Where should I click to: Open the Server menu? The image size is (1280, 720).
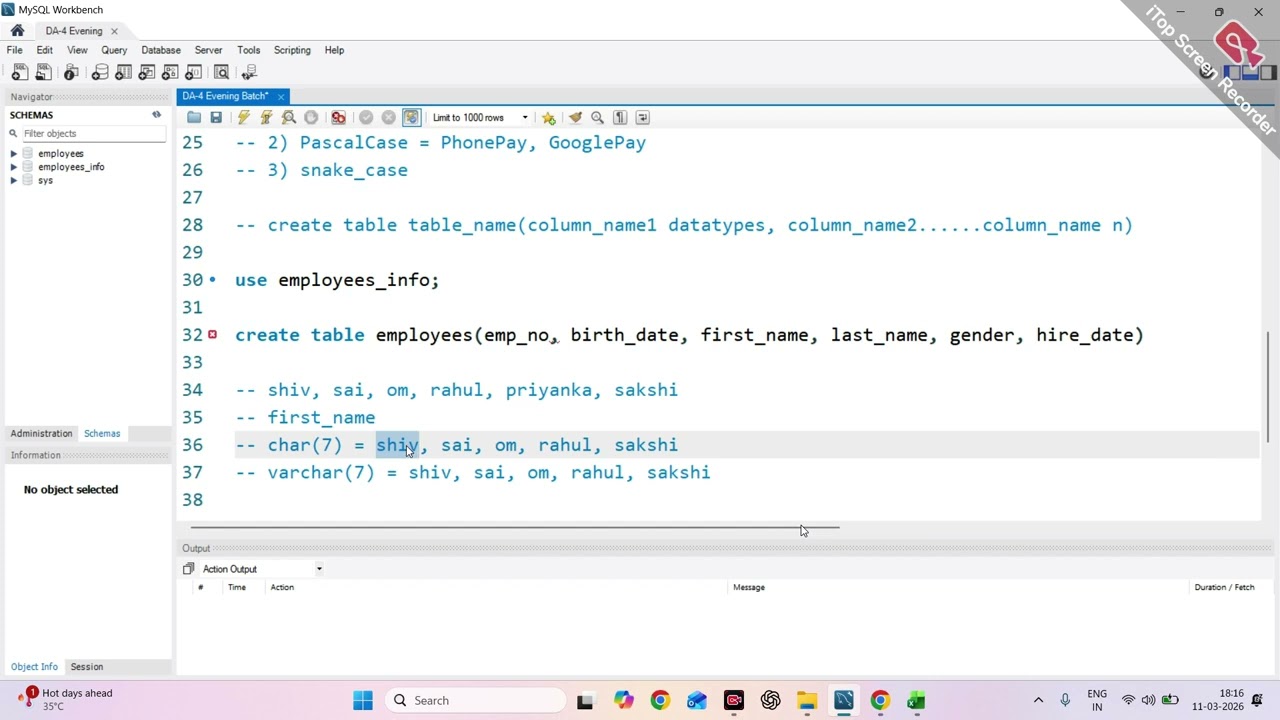[208, 50]
